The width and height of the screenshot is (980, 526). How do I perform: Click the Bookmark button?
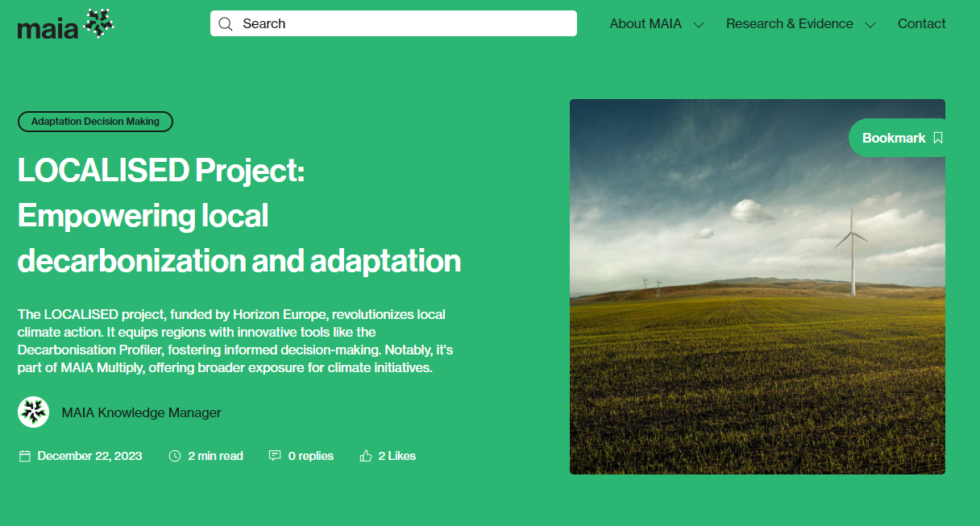[x=897, y=138]
